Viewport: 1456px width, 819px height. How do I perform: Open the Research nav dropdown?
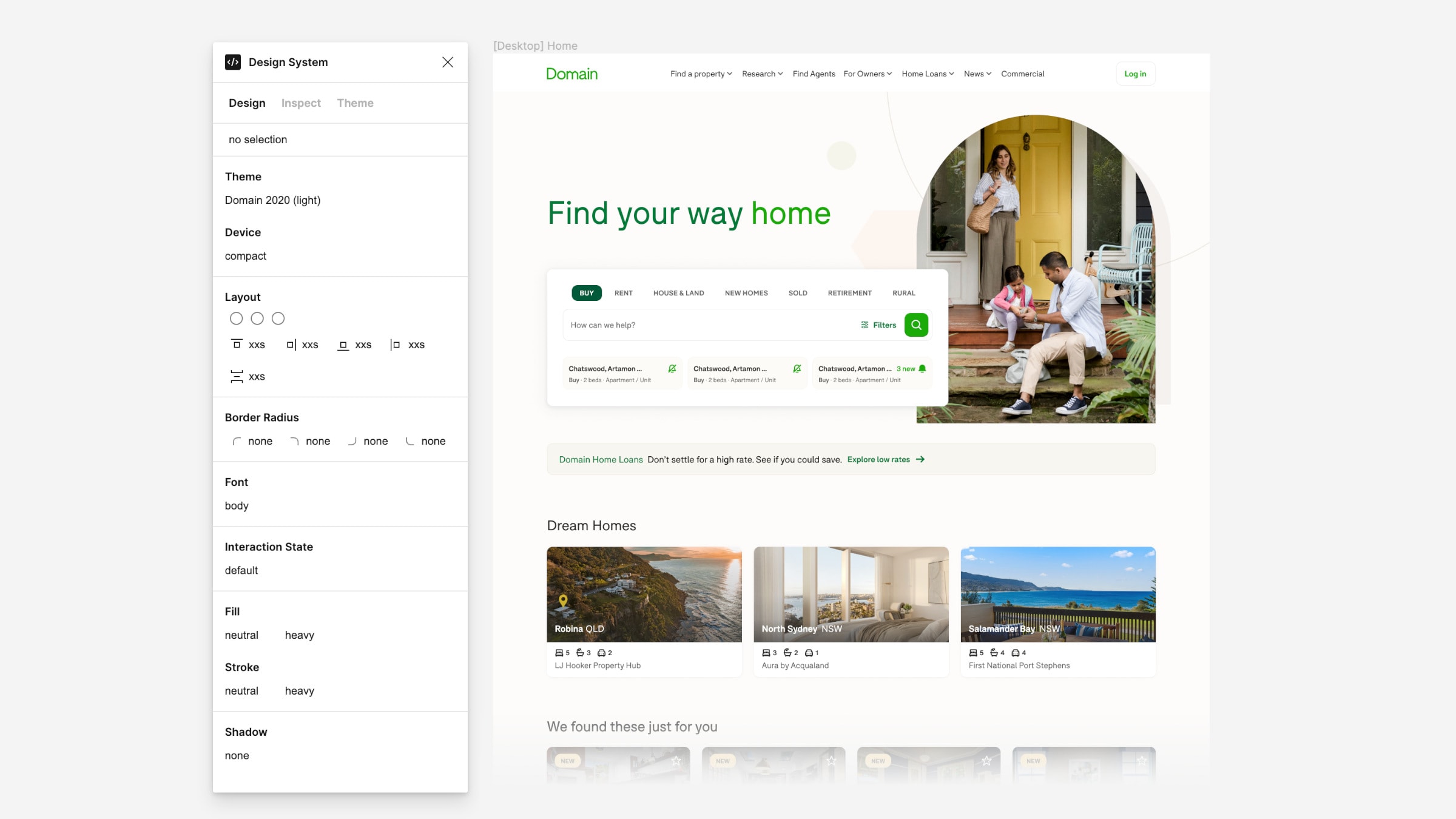click(x=762, y=73)
